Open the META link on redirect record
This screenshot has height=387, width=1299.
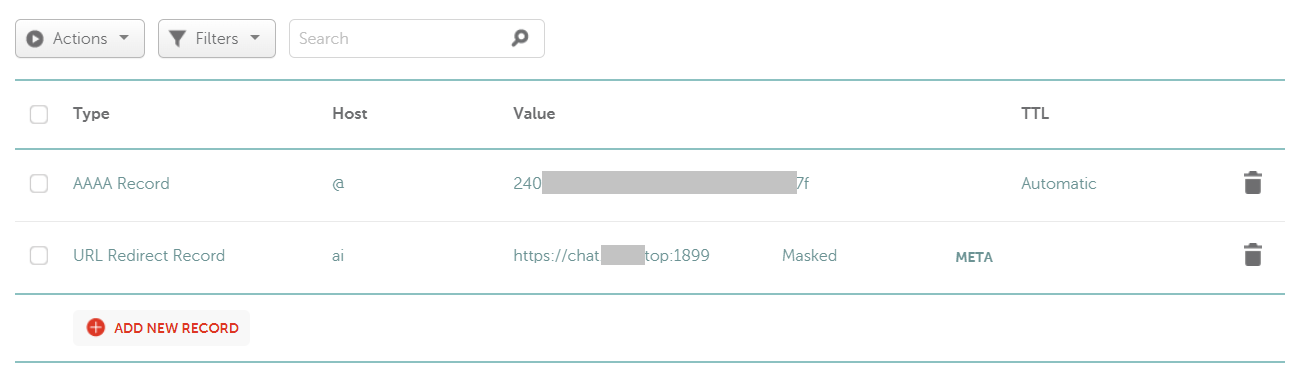coord(974,257)
